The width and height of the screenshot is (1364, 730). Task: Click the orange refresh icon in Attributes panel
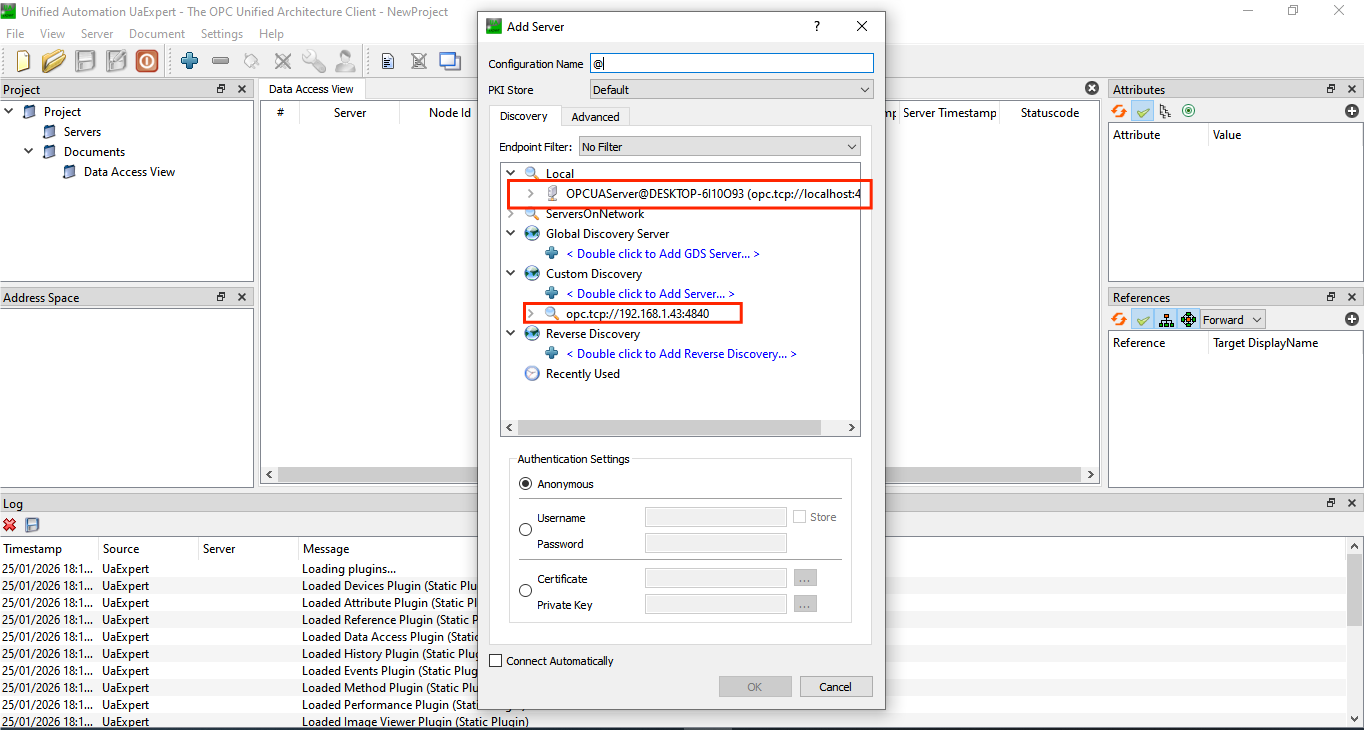coord(1120,111)
